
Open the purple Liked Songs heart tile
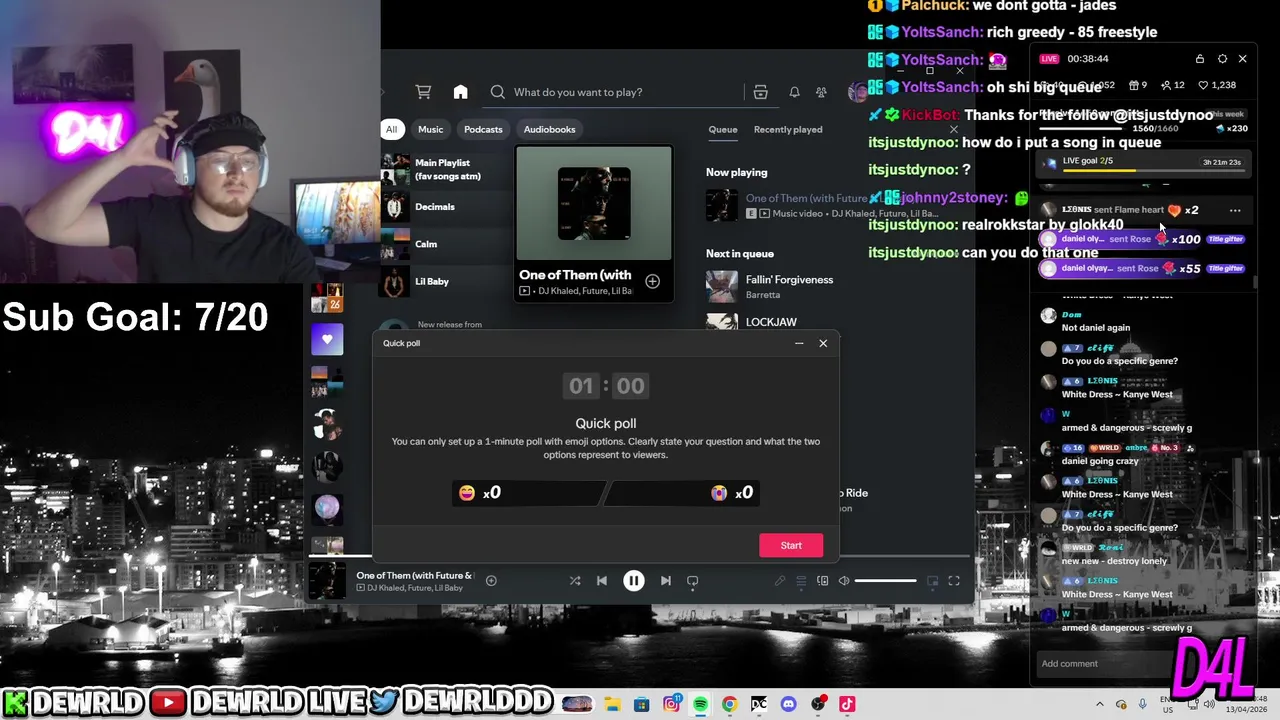pos(327,340)
